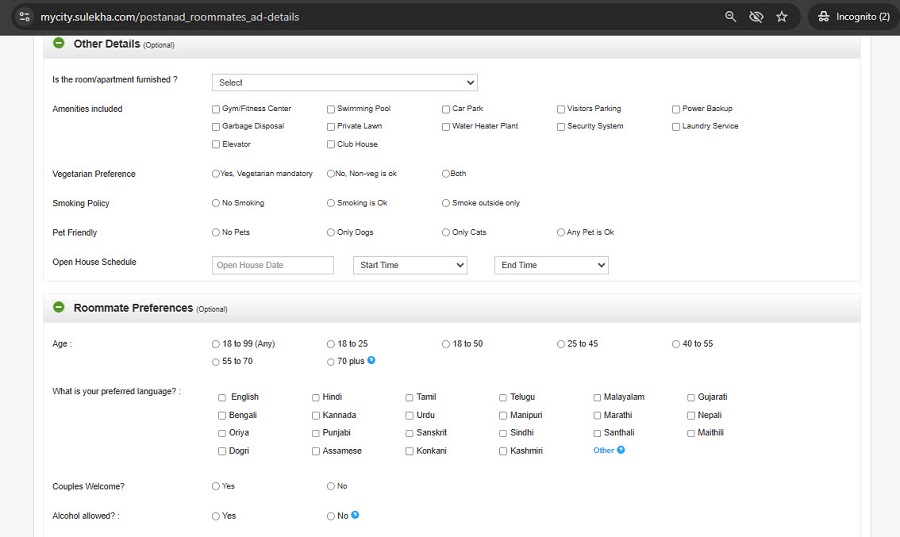900x537 pixels.
Task: Click the Open House Date field
Action: 273,265
